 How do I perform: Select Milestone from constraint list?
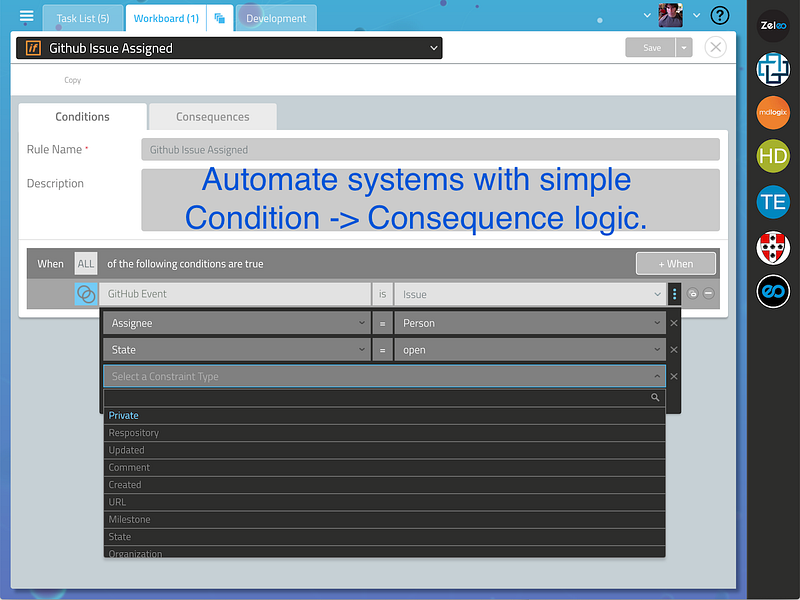coord(385,519)
